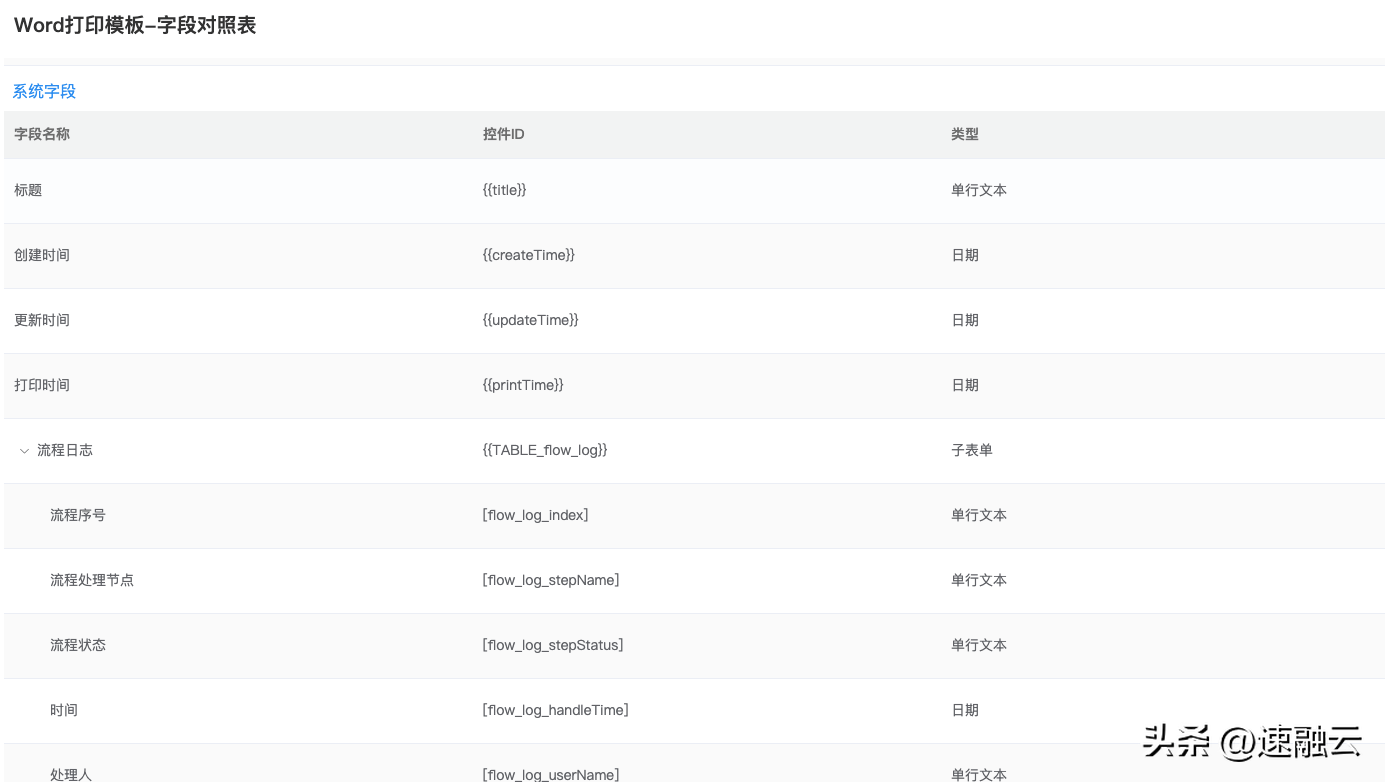Select the 控件ID column header

tap(504, 134)
